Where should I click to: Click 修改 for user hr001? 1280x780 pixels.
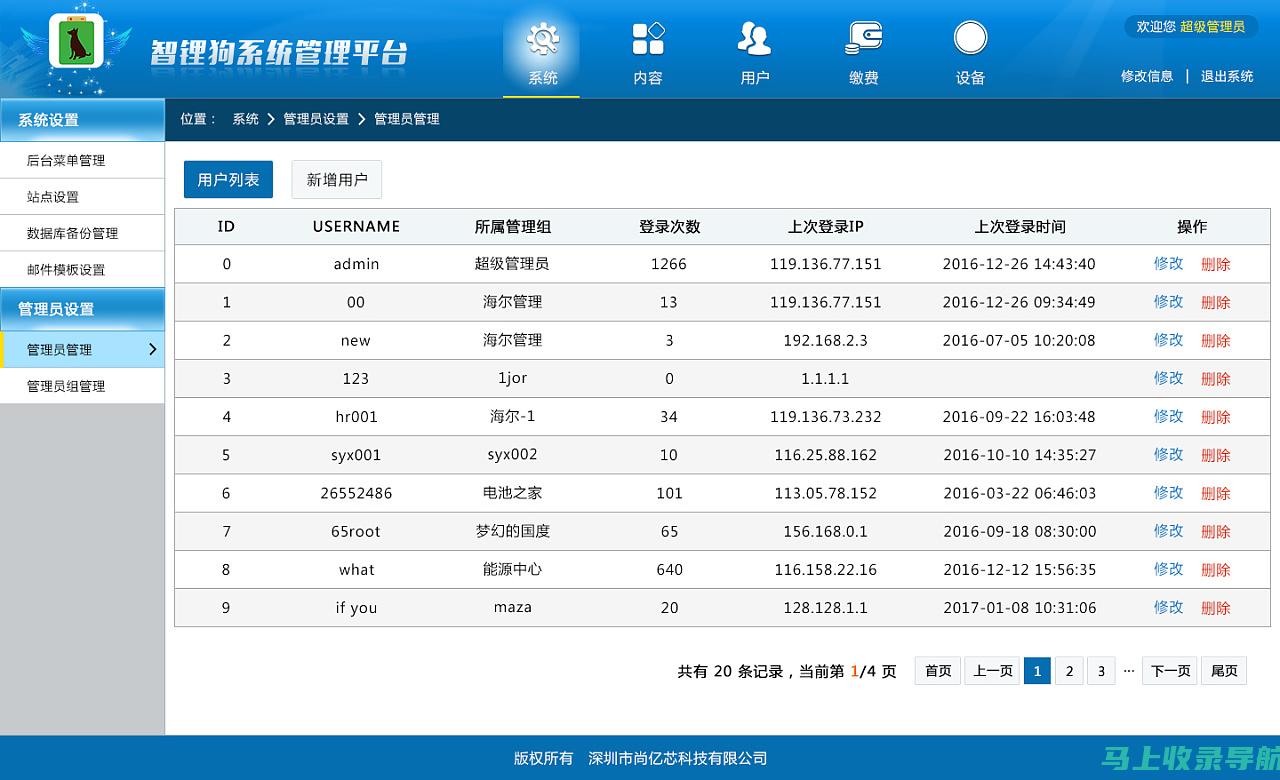coord(1168,416)
